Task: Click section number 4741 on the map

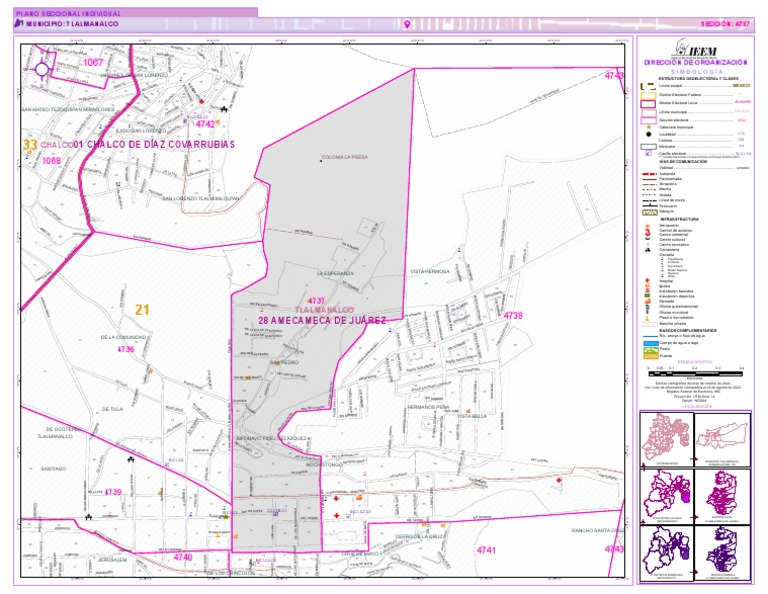Action: tap(486, 550)
